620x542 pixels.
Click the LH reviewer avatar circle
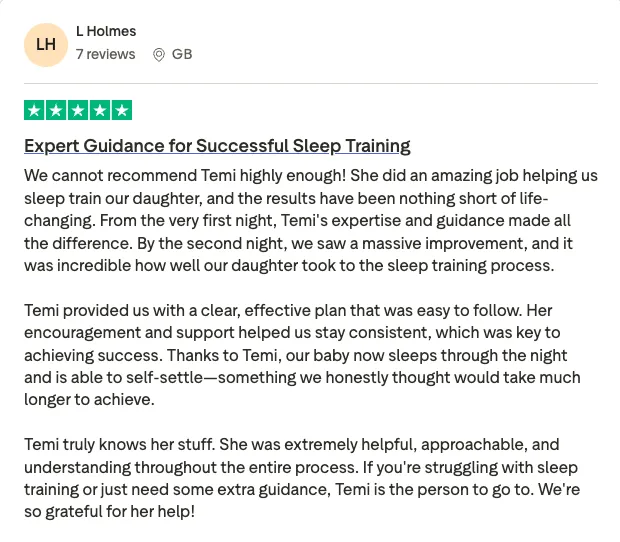pos(46,45)
